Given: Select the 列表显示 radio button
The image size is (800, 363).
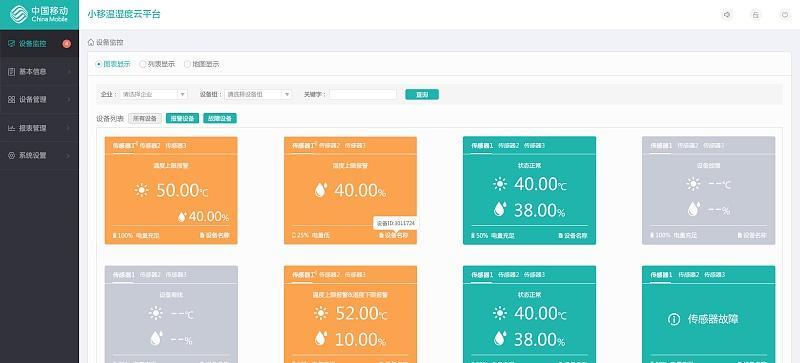Looking at the screenshot, I should click(143, 64).
